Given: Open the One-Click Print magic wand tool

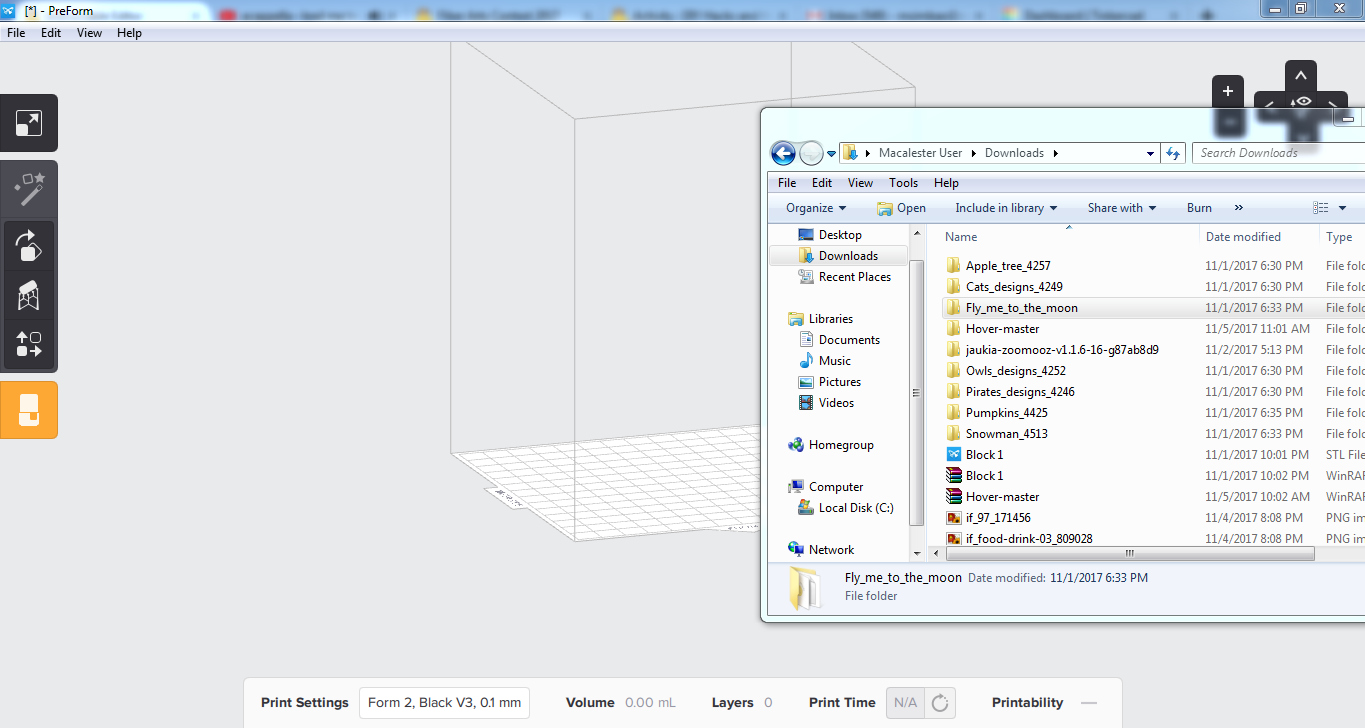Looking at the screenshot, I should click(29, 189).
